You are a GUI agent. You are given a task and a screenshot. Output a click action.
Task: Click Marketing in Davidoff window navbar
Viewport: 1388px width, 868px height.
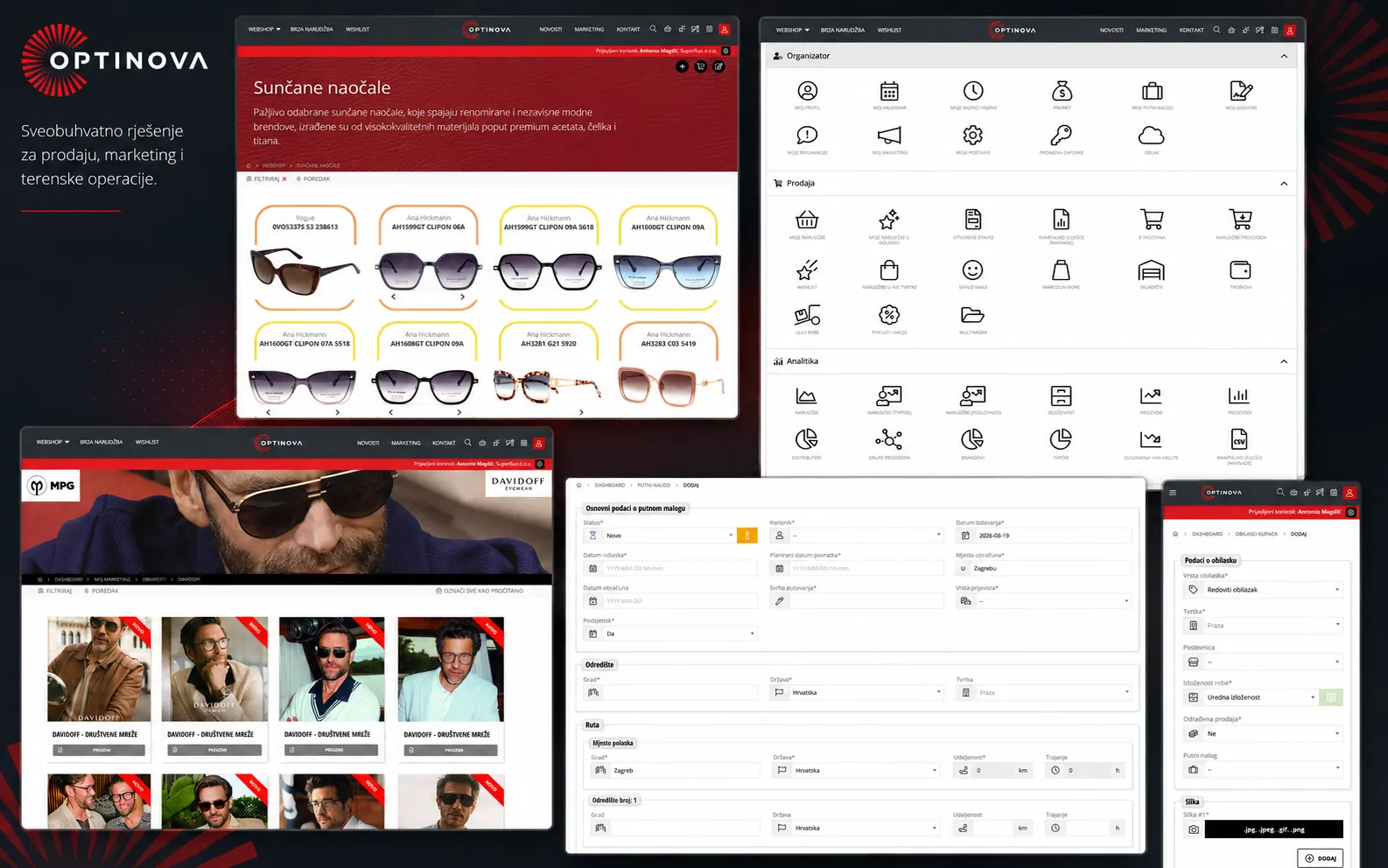click(x=406, y=443)
